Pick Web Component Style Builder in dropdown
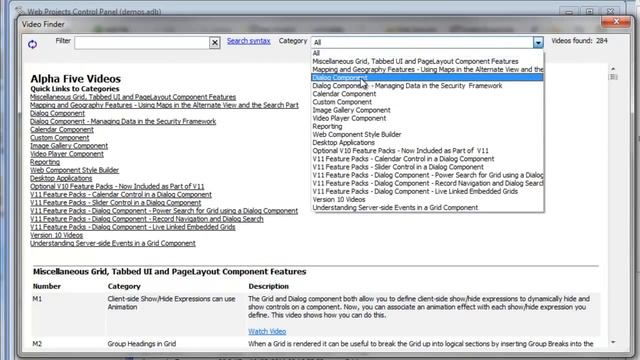640x360 pixels. click(427, 134)
